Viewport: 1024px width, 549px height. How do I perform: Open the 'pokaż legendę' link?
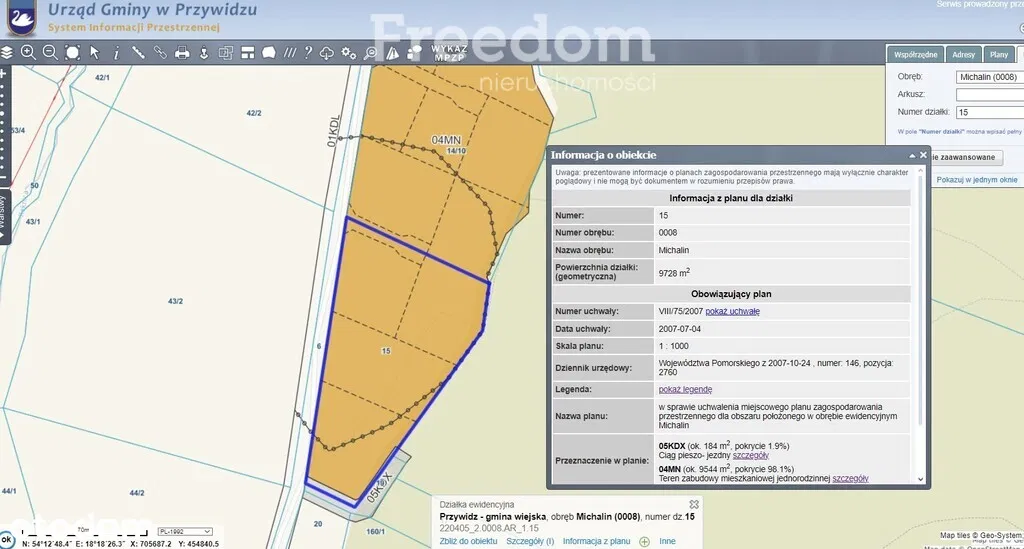coord(685,389)
